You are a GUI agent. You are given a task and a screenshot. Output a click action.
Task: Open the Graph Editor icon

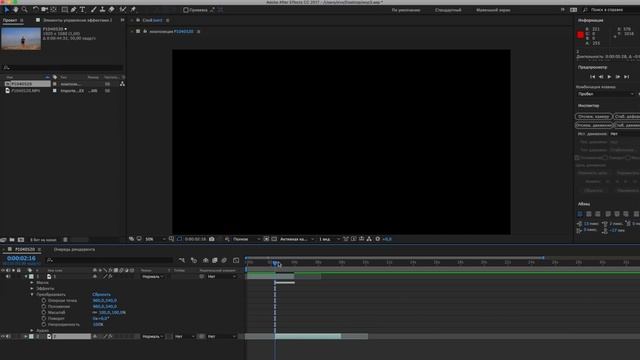tap(236, 260)
